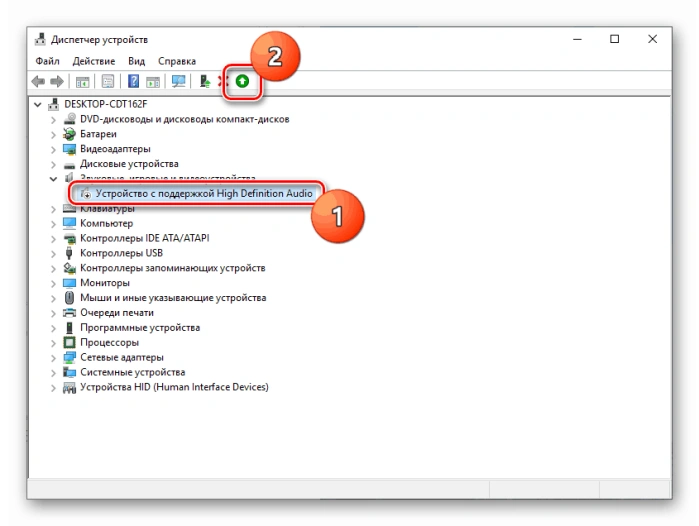This screenshot has height=526, width=699.
Task: Click the green enable device arrow icon
Action: coord(242,81)
